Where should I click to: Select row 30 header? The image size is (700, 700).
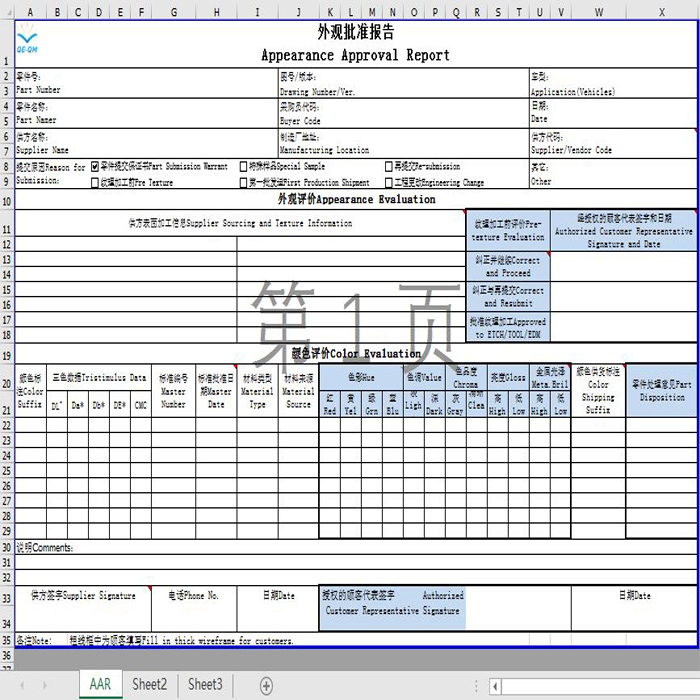click(7, 547)
